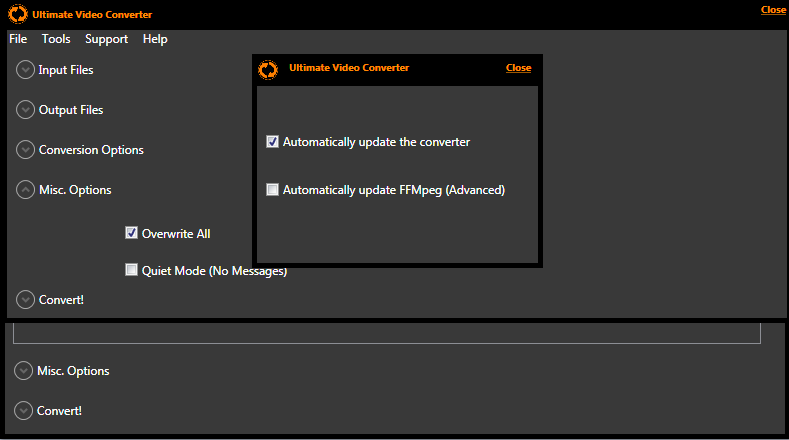Image resolution: width=789 pixels, height=440 pixels.
Task: Click the Ultimate Video Converter logo in main title bar
Action: (17, 15)
